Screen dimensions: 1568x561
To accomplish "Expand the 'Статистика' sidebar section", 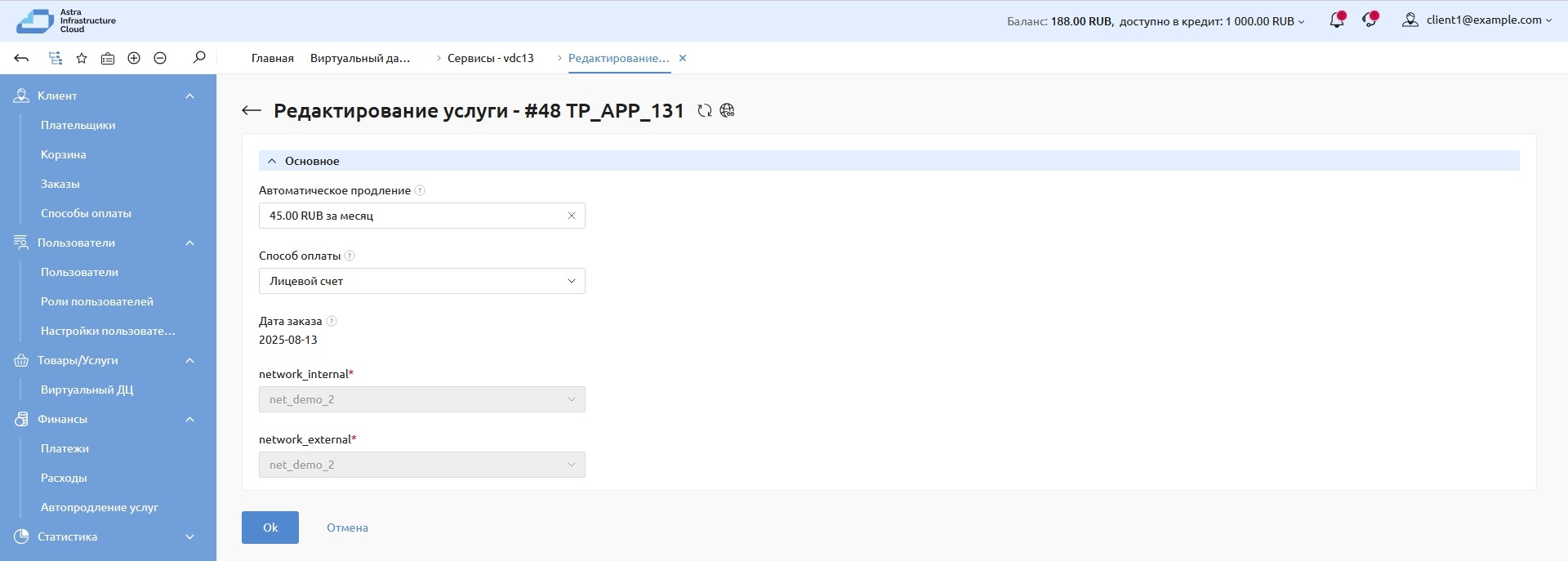I will [189, 537].
